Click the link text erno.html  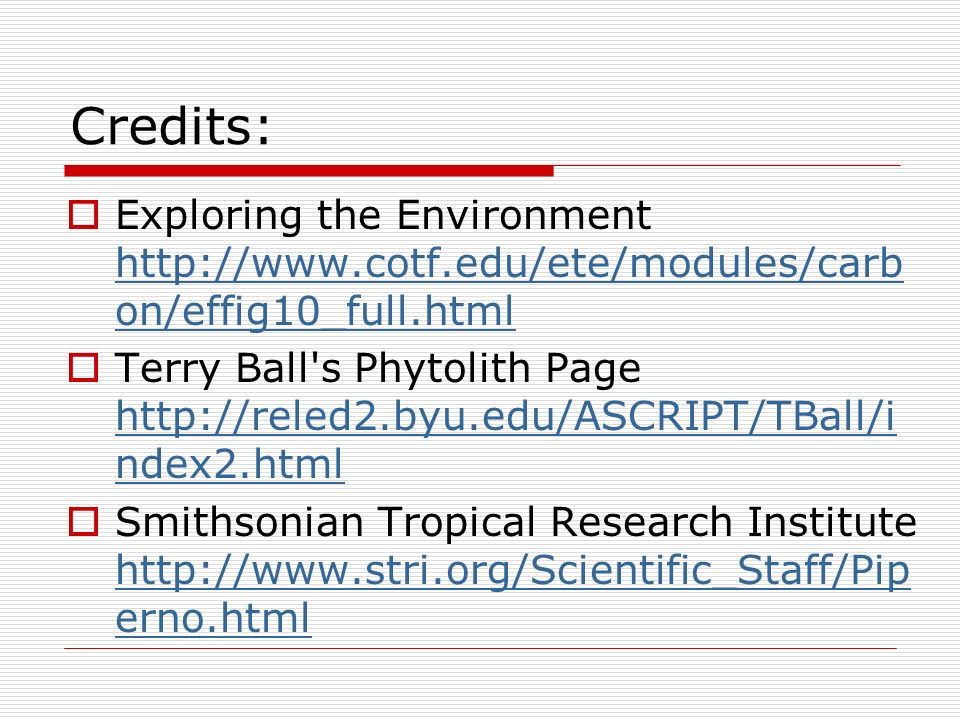coord(213,618)
